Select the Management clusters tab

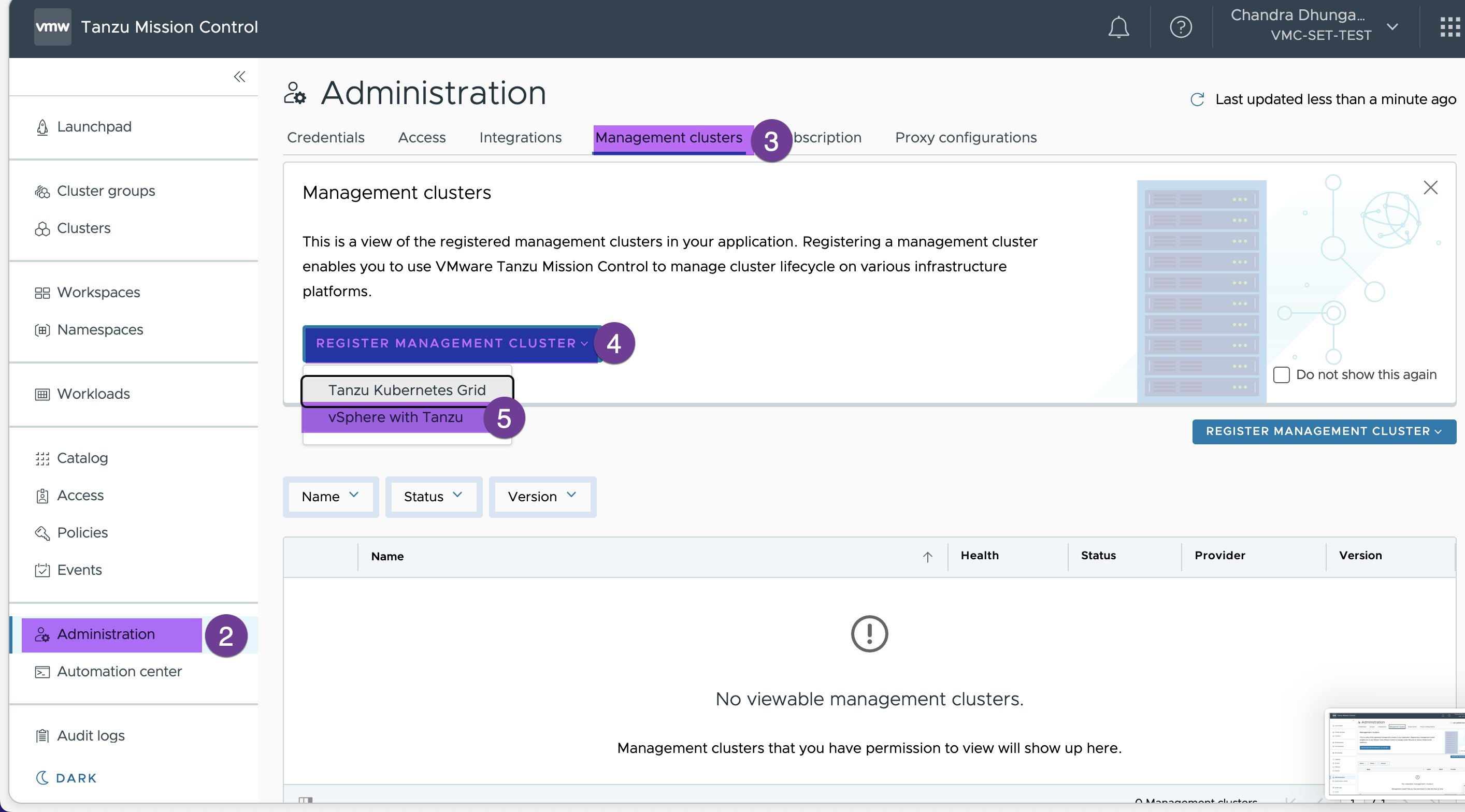[x=669, y=137]
